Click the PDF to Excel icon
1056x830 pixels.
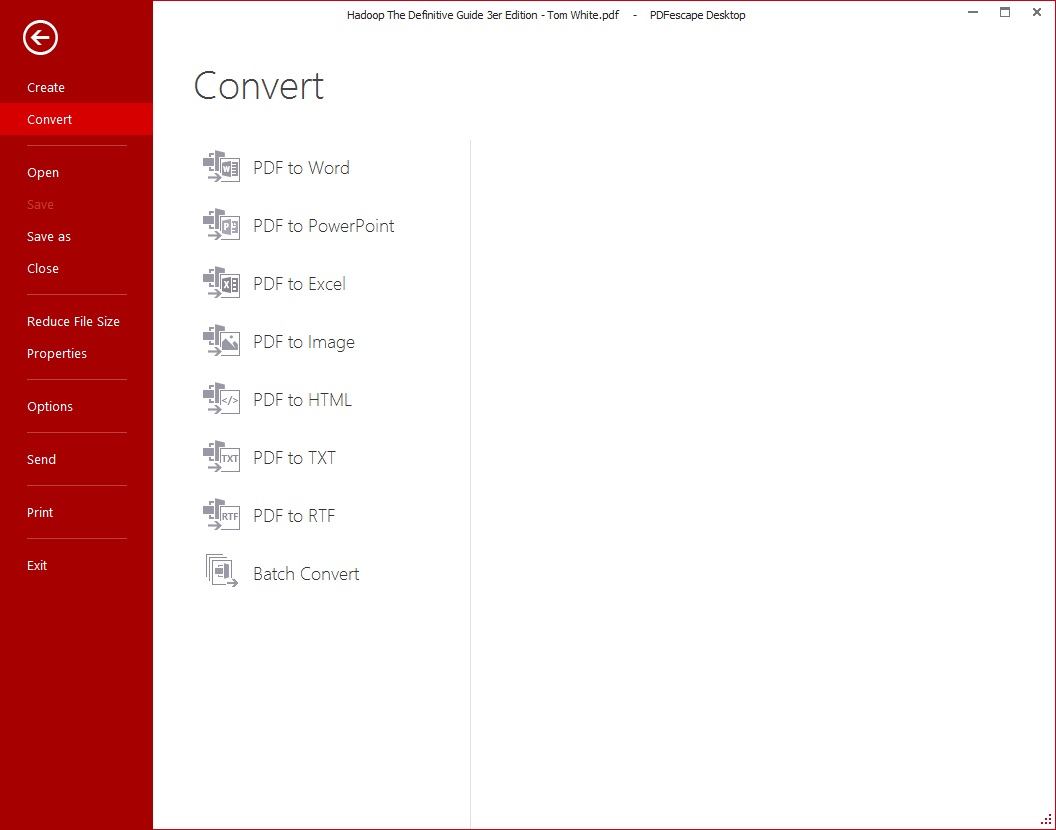[x=222, y=283]
